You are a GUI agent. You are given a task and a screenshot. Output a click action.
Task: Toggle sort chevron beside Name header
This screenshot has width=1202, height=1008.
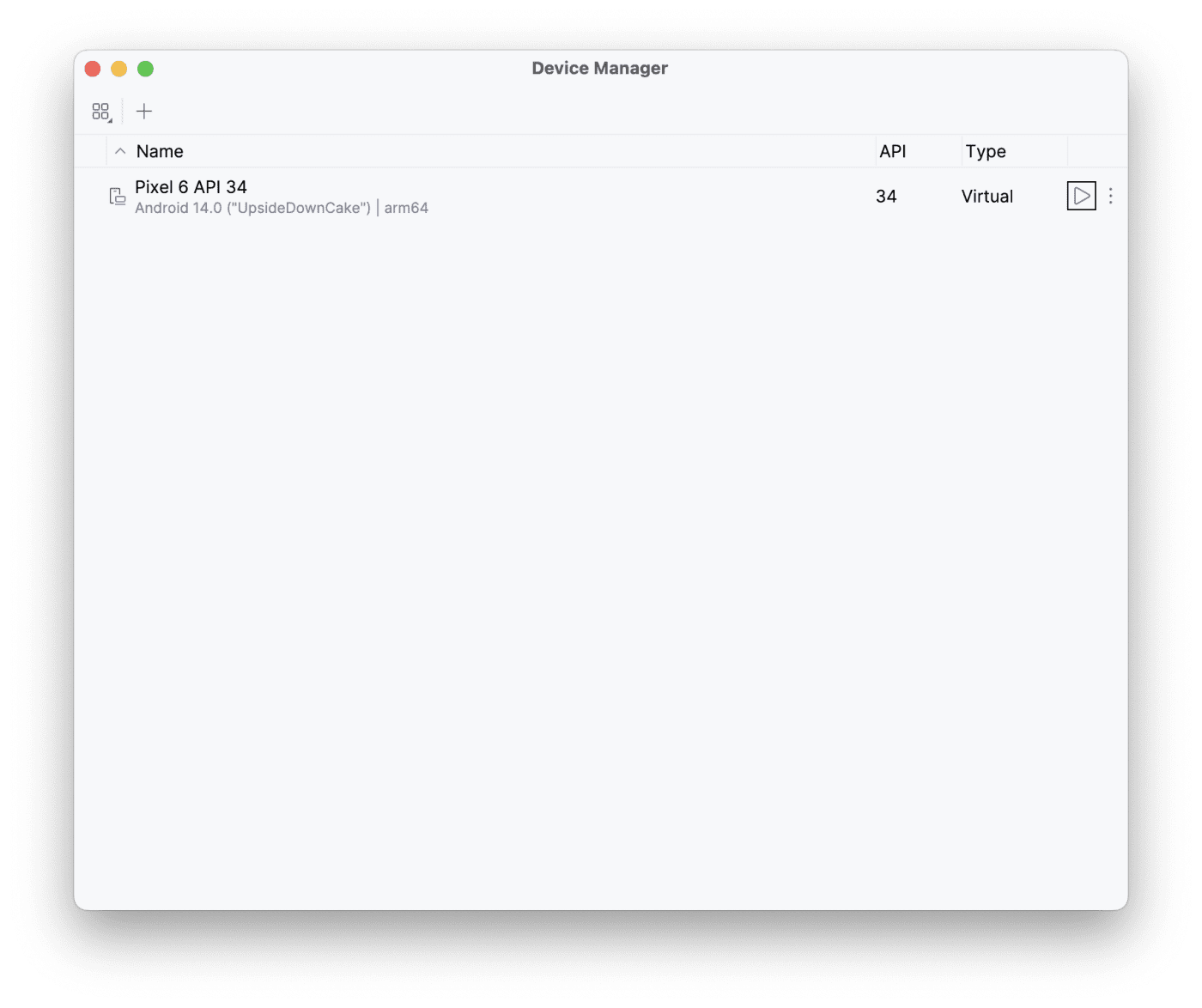click(120, 151)
